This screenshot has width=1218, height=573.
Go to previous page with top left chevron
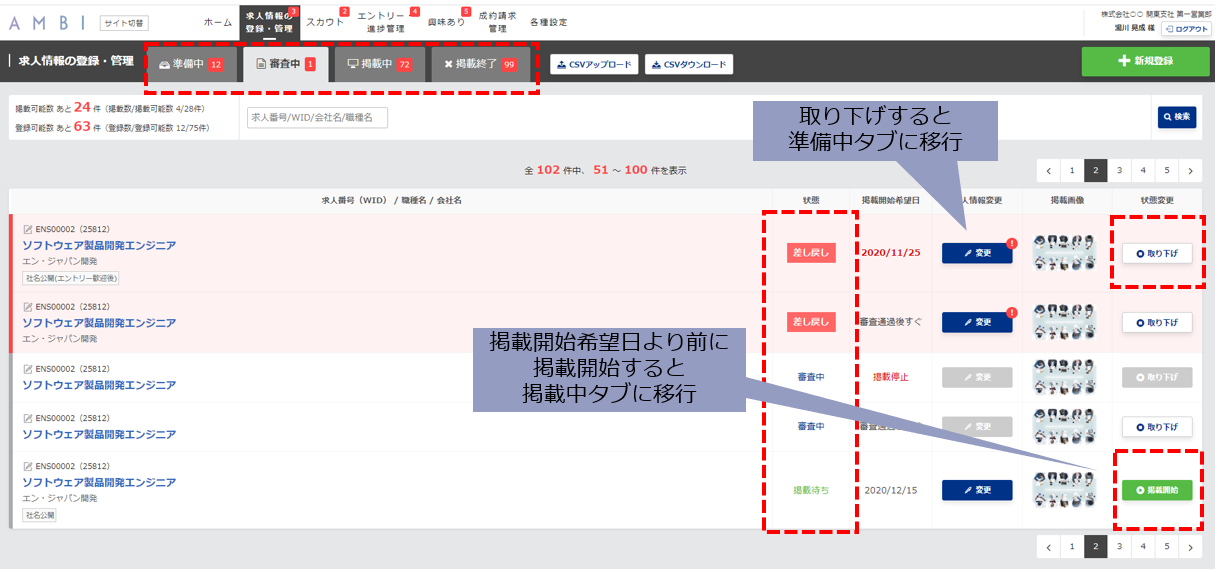(1048, 169)
